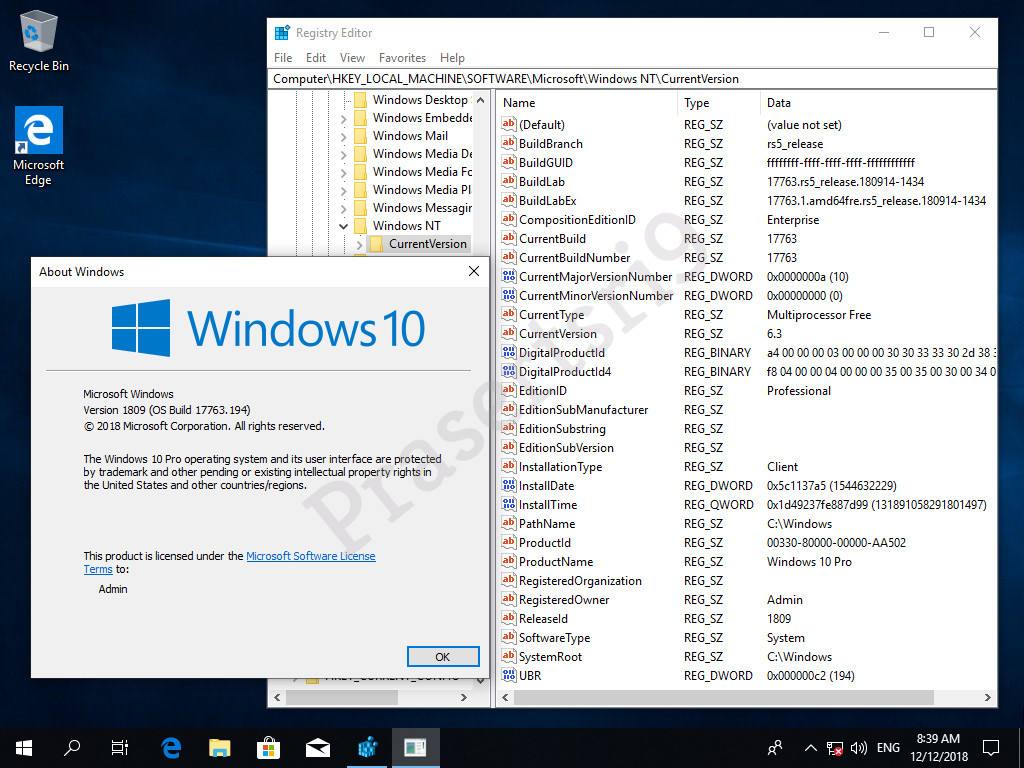Expand the CurrentVersion tree node
The image size is (1024, 768).
pyautogui.click(x=359, y=244)
